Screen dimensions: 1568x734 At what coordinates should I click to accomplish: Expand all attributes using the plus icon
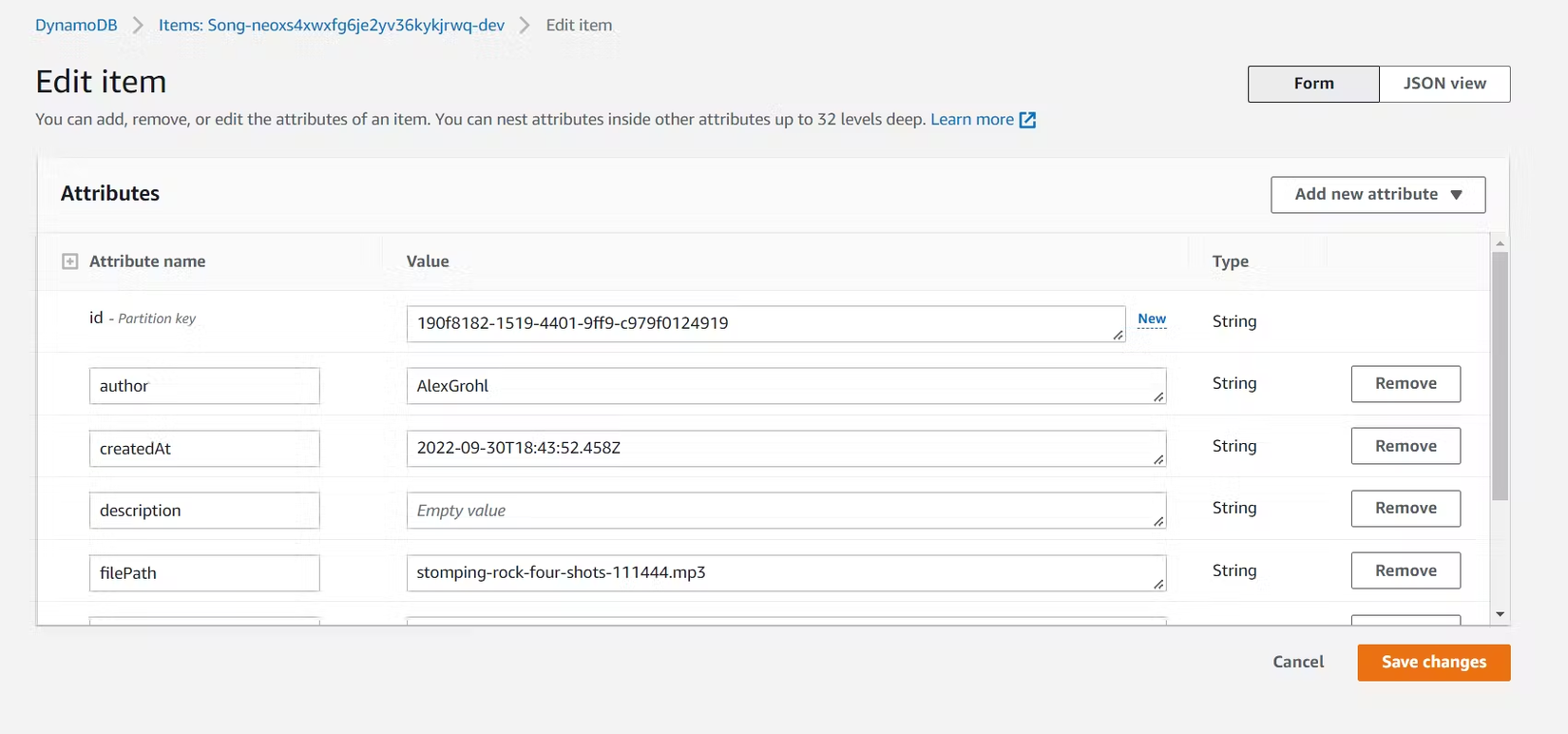(x=70, y=261)
